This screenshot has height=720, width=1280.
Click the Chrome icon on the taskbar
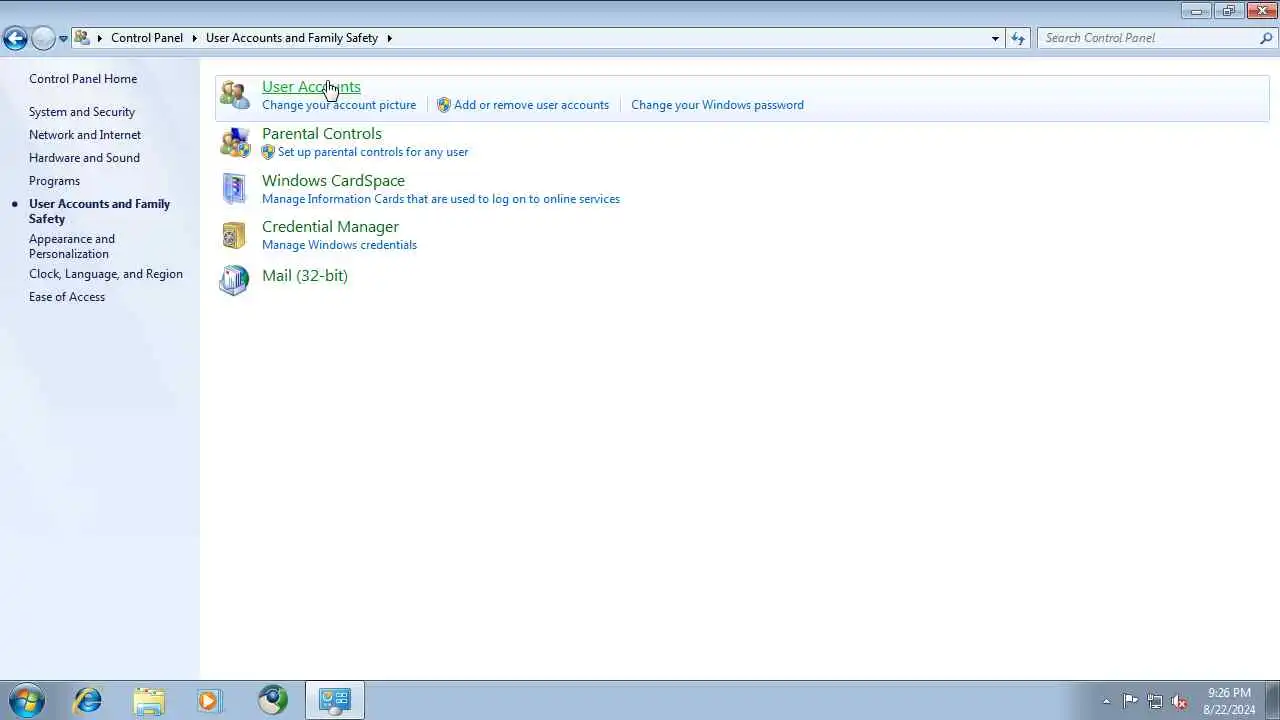(x=272, y=700)
